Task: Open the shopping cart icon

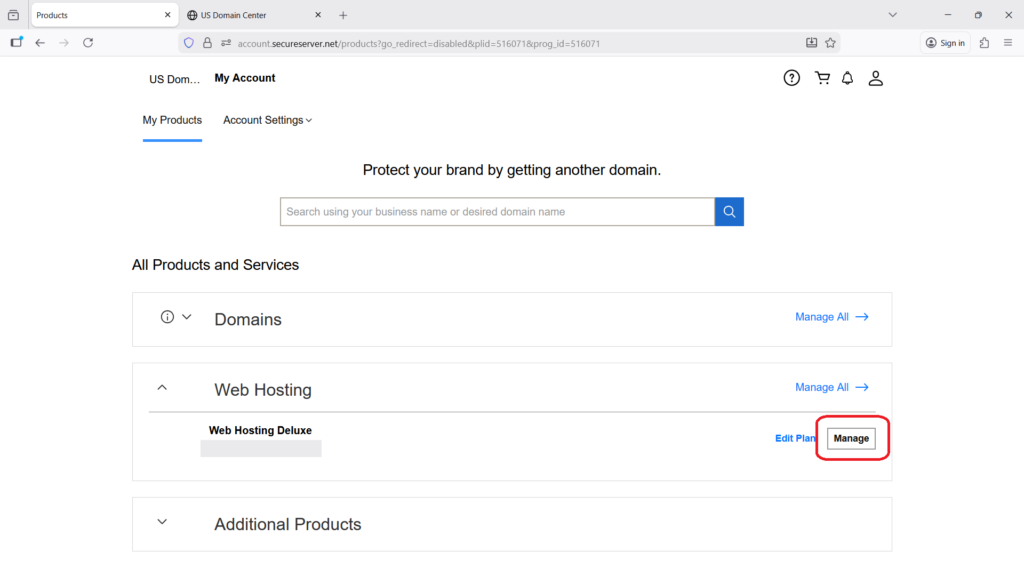Action: click(822, 78)
